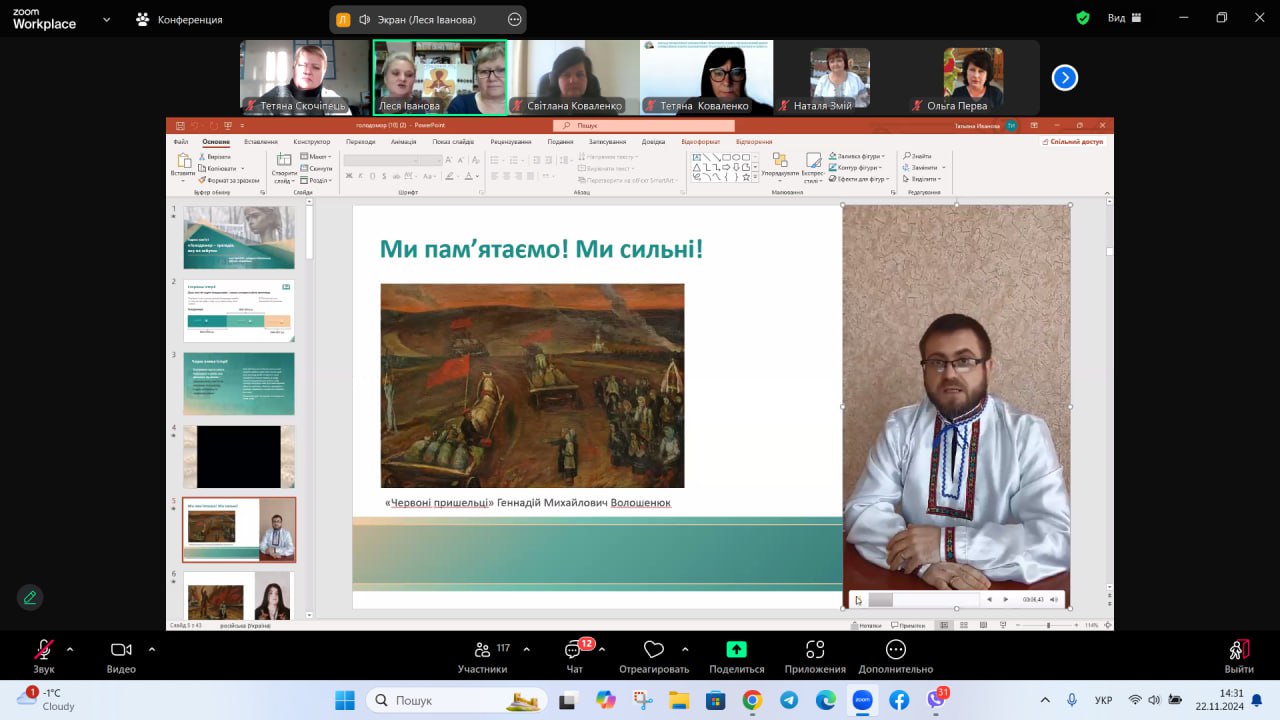Open Заливка фігури shape fill dropdown
This screenshot has width=1280, height=720.
click(x=856, y=157)
